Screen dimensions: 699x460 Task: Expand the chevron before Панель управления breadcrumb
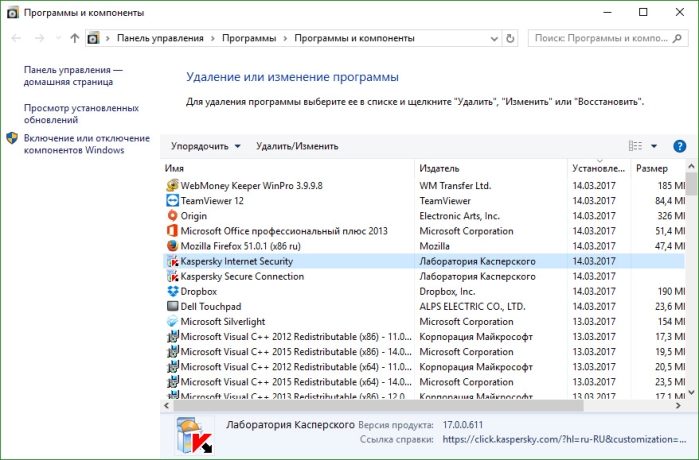(x=107, y=38)
